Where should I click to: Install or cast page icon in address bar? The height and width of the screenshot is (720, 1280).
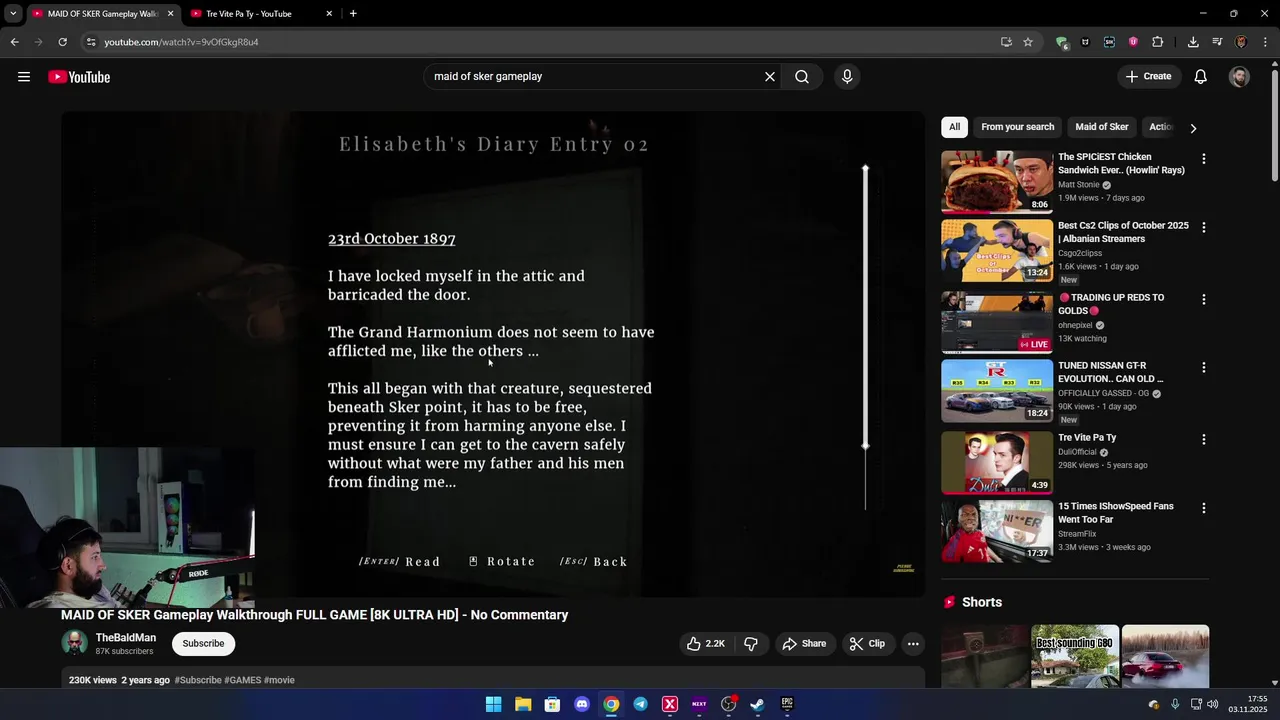1006,42
